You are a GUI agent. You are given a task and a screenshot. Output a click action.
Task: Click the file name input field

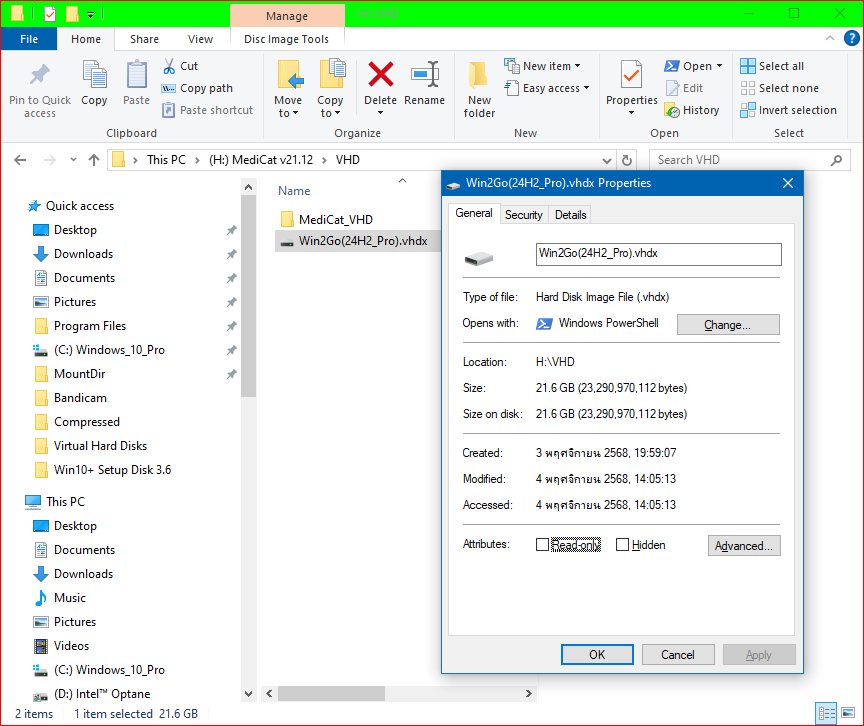(x=658, y=254)
